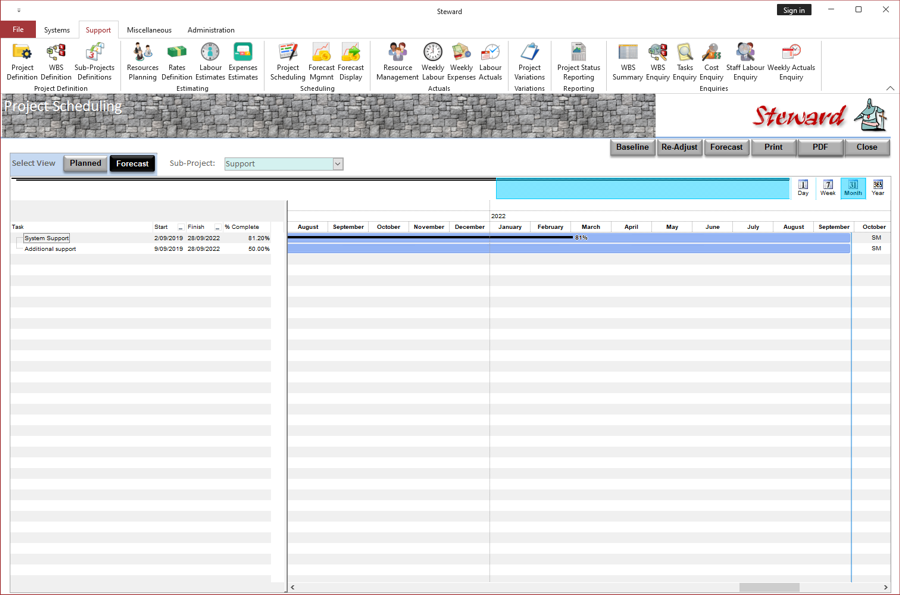
Task: Open Weekly Labour actuals
Action: pos(433,62)
